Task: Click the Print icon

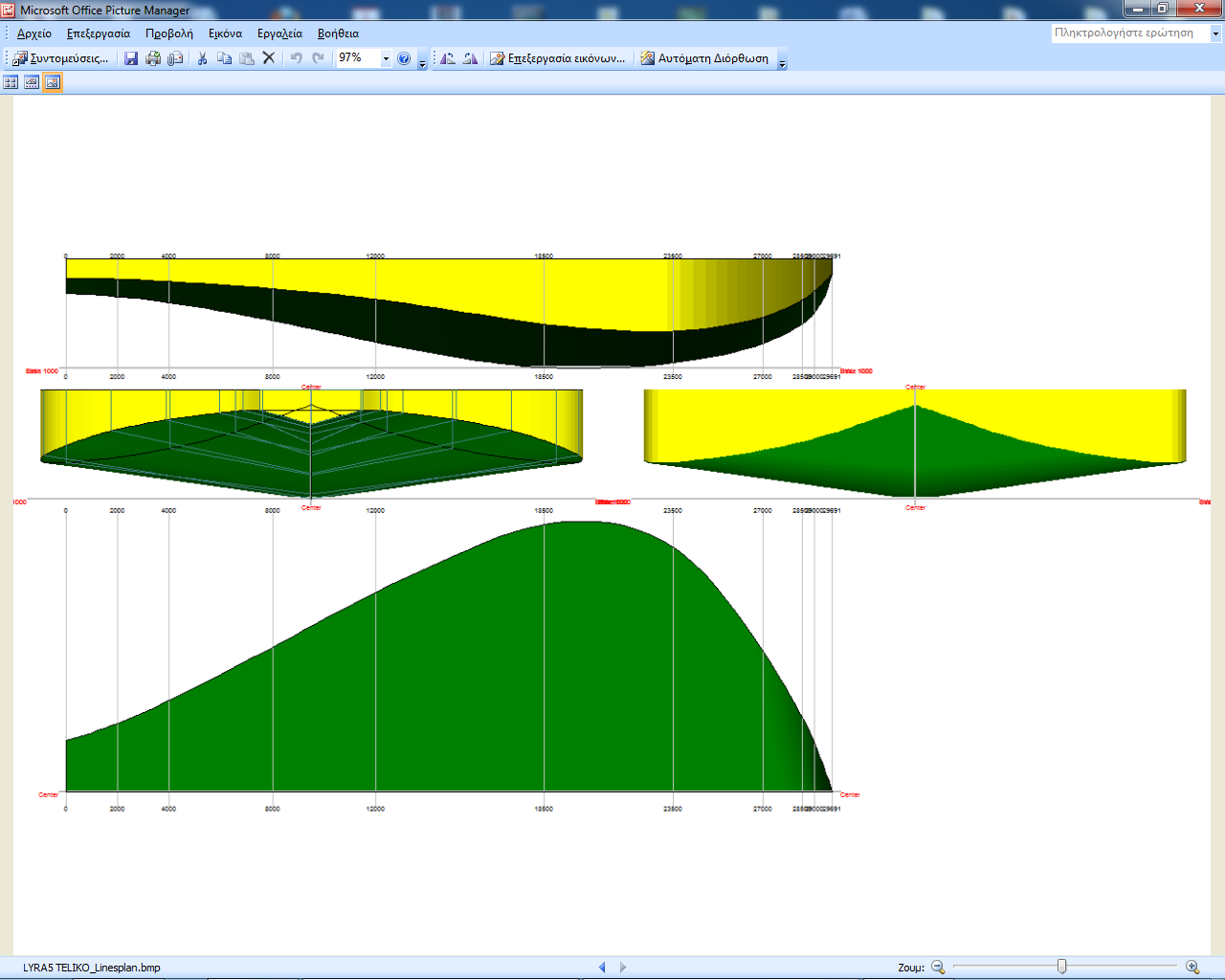Action: click(153, 58)
